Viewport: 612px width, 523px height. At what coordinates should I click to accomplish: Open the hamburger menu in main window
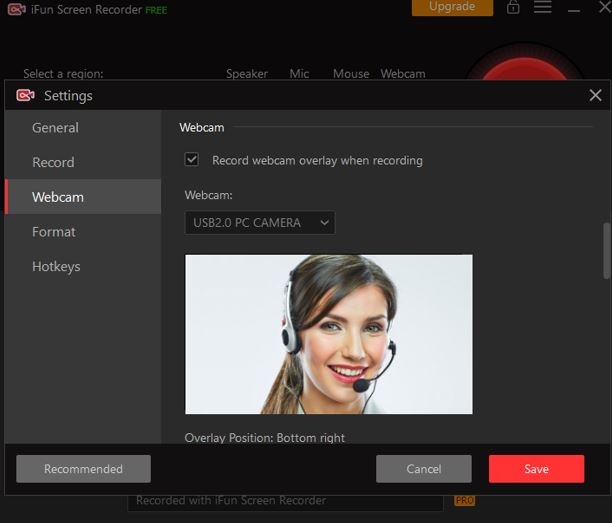tap(543, 7)
